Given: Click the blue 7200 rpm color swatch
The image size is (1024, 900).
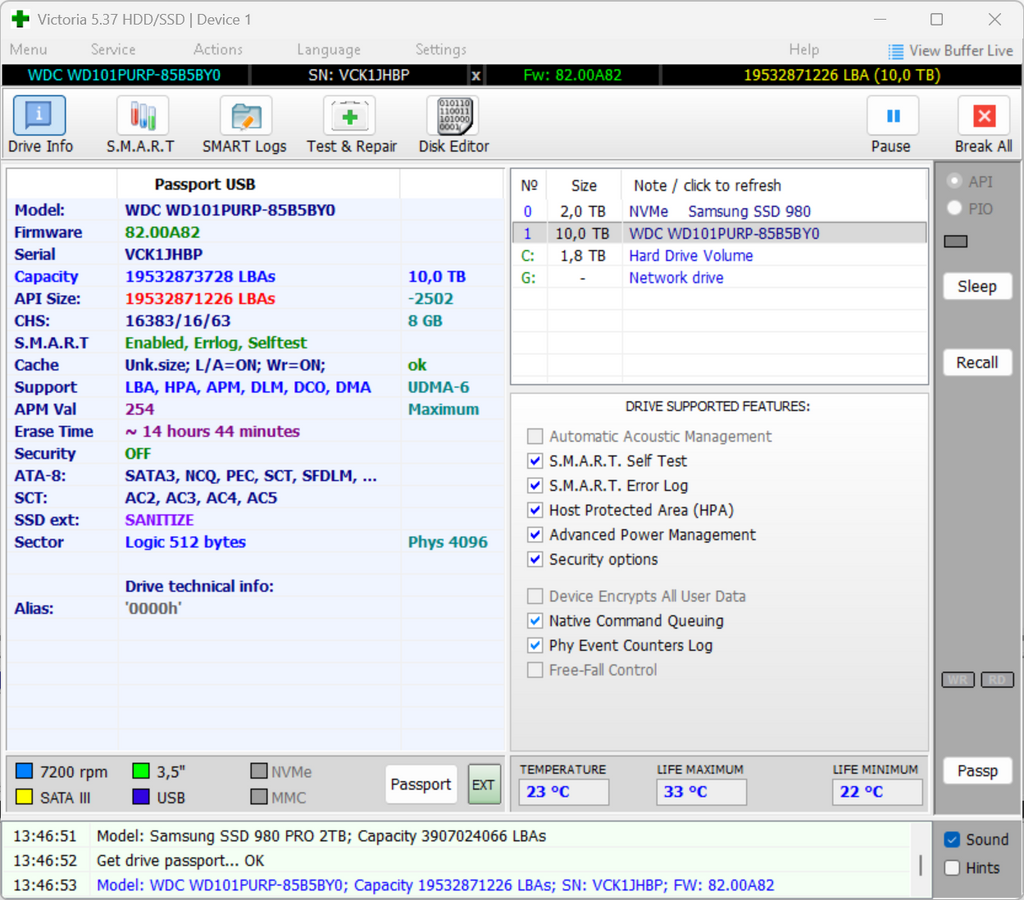Looking at the screenshot, I should tap(24, 771).
